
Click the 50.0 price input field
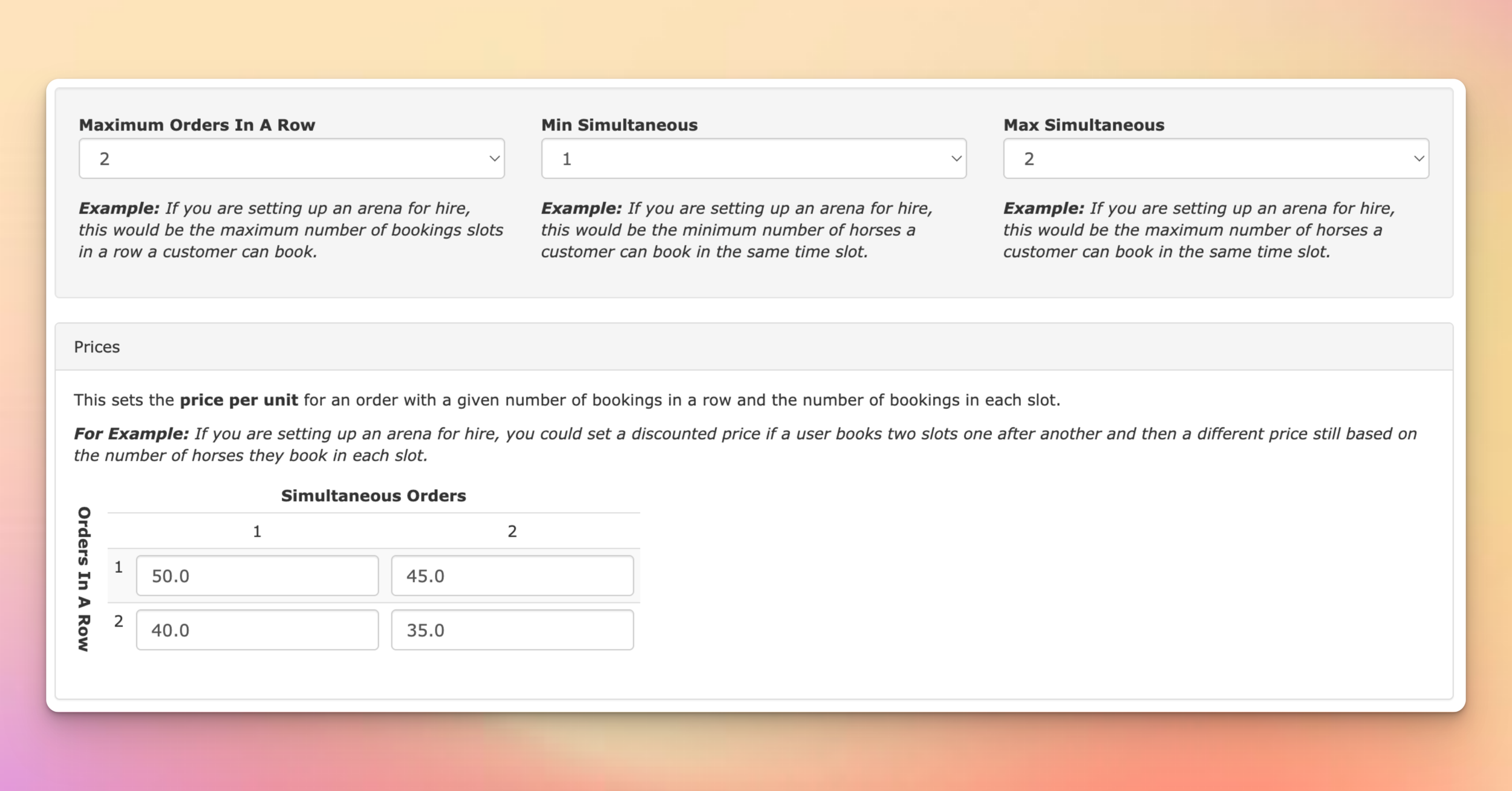pos(258,576)
